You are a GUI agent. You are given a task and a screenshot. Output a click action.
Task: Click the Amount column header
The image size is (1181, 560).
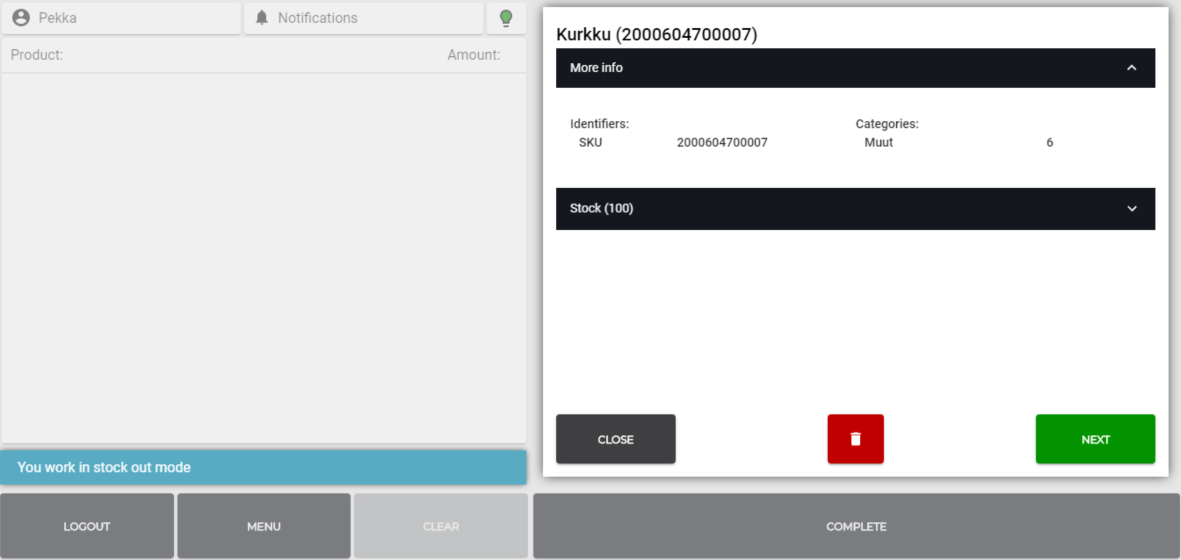tap(473, 55)
